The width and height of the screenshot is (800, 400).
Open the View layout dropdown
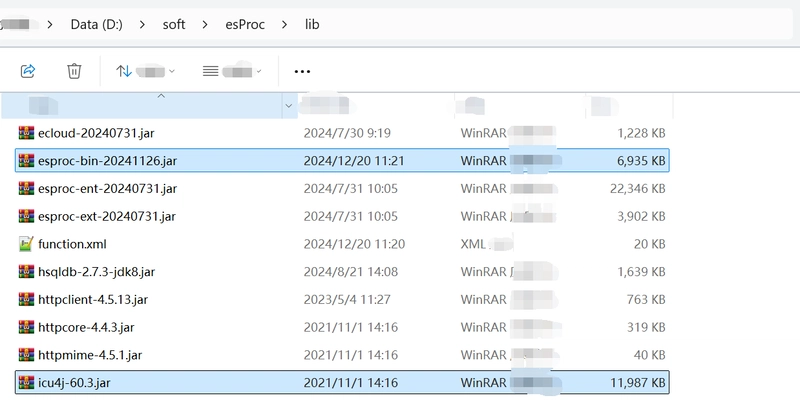coord(232,71)
